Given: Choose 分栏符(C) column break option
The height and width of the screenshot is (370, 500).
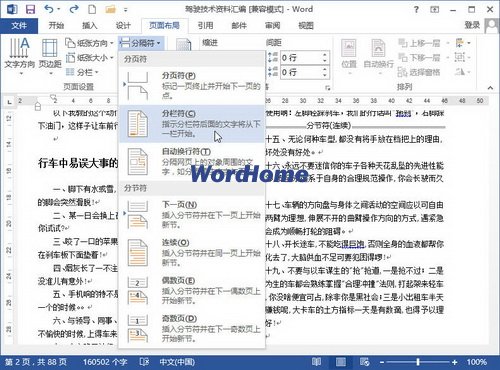Looking at the screenshot, I should (192, 124).
